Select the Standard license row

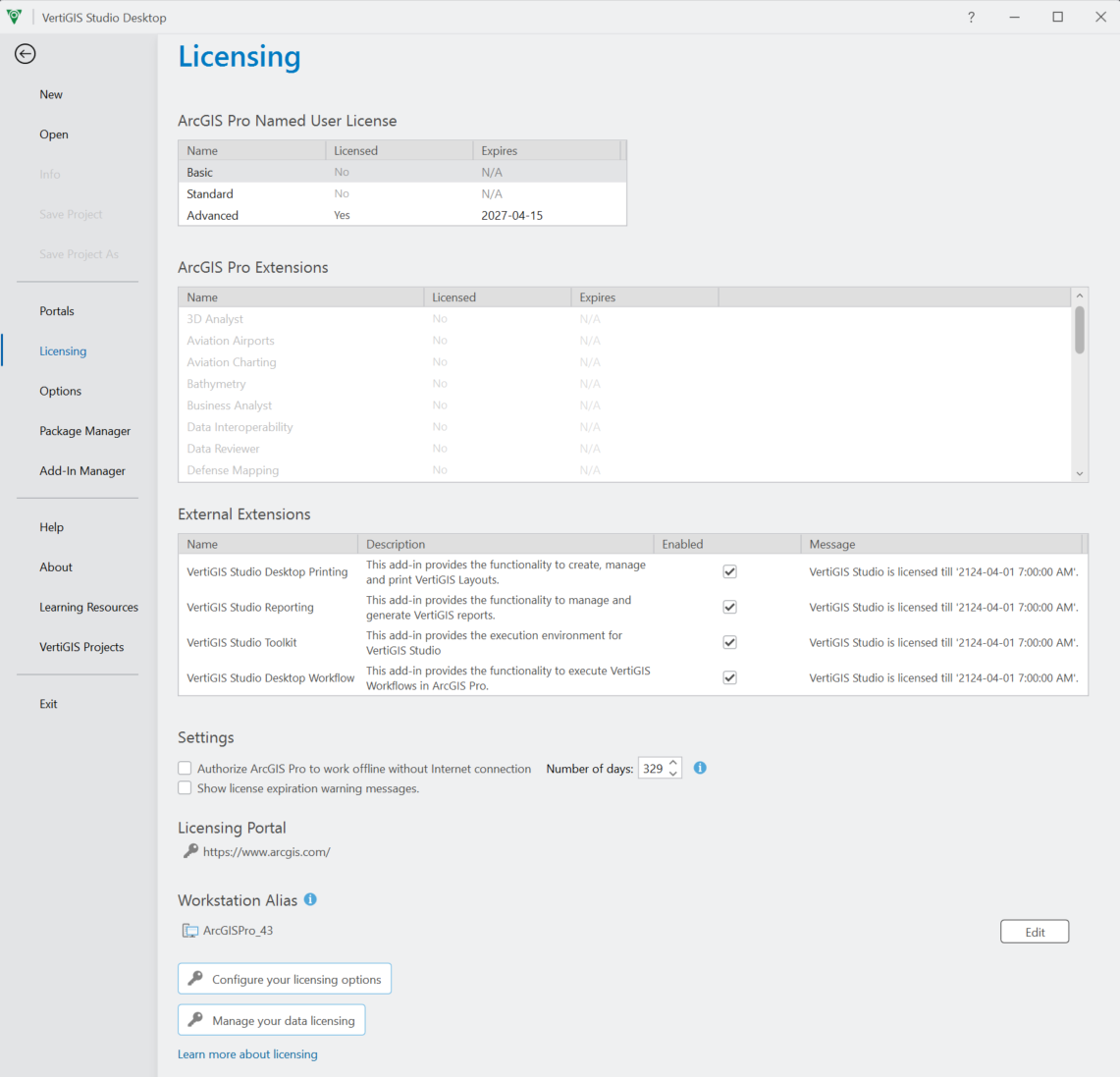point(402,193)
